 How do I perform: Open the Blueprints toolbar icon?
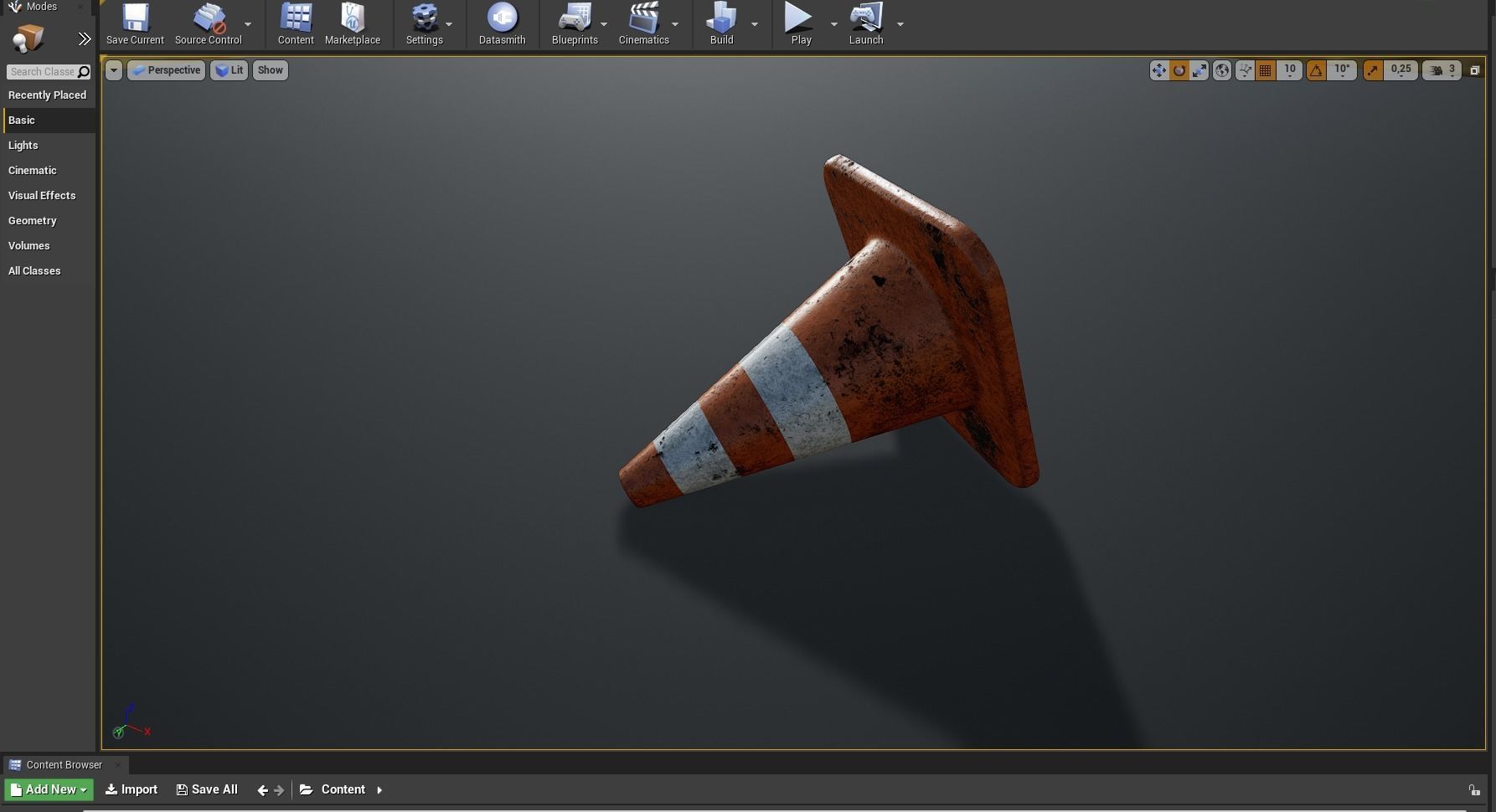(575, 24)
